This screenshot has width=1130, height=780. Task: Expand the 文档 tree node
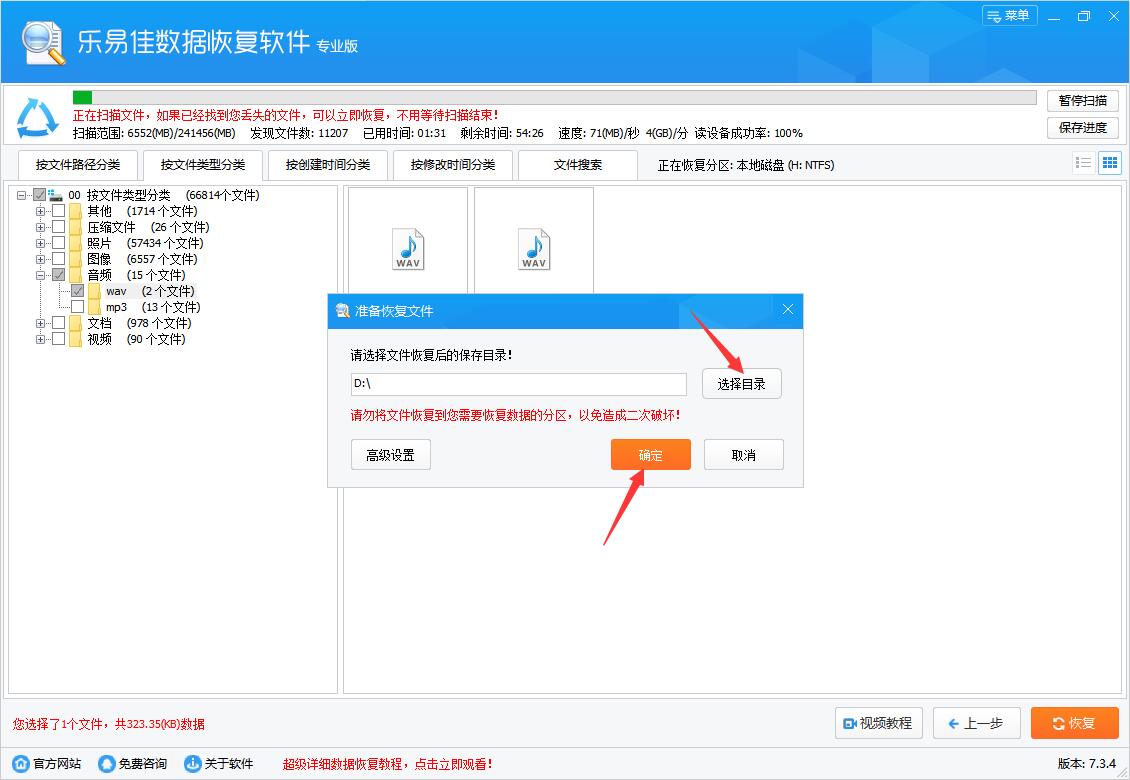point(40,323)
